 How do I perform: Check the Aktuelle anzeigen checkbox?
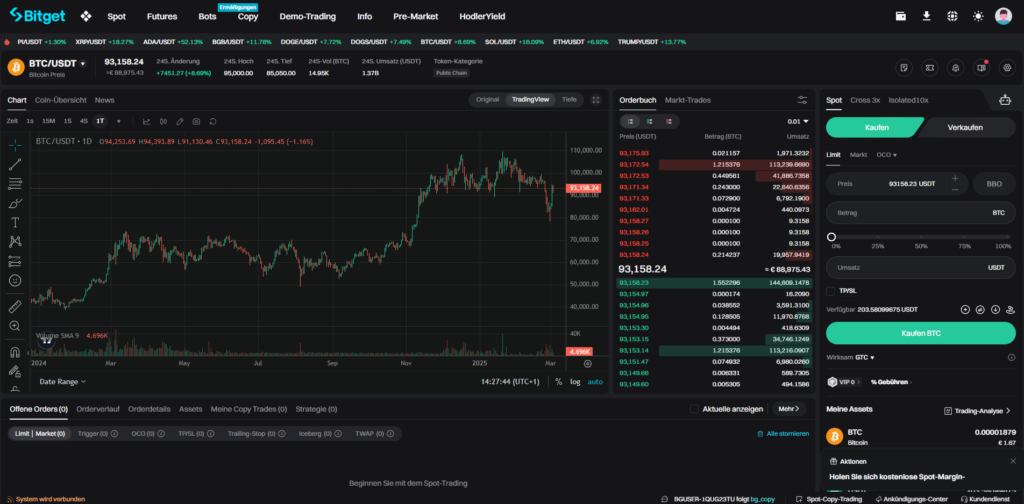point(694,409)
